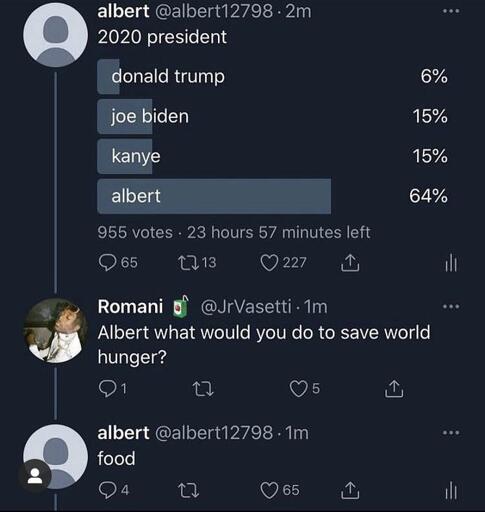Screen dimensions: 485x512
Task: Reply to Romani's world hunger tweet
Action: pos(113,389)
